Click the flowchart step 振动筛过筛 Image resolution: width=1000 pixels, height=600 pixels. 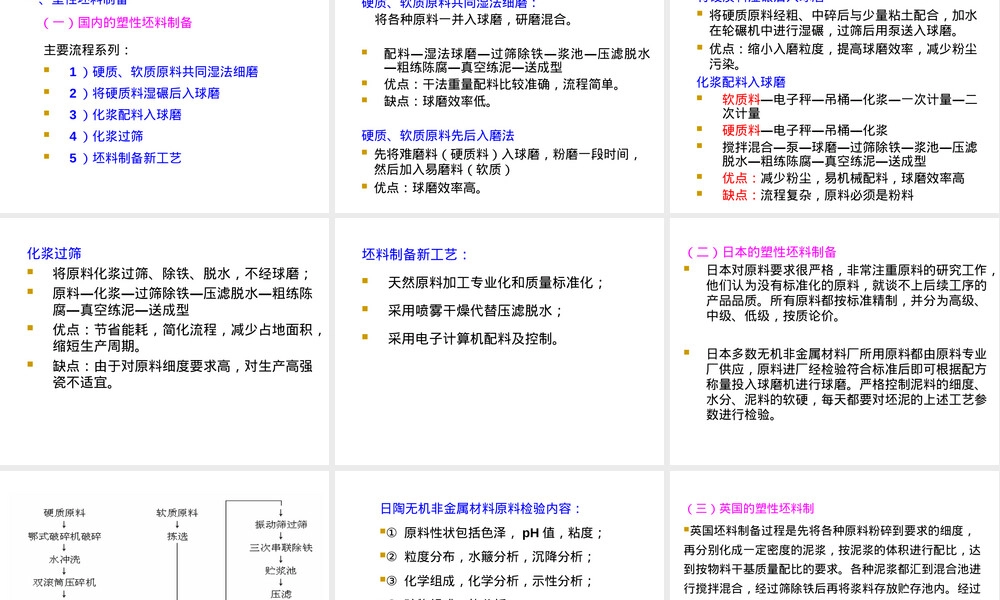pos(281,525)
